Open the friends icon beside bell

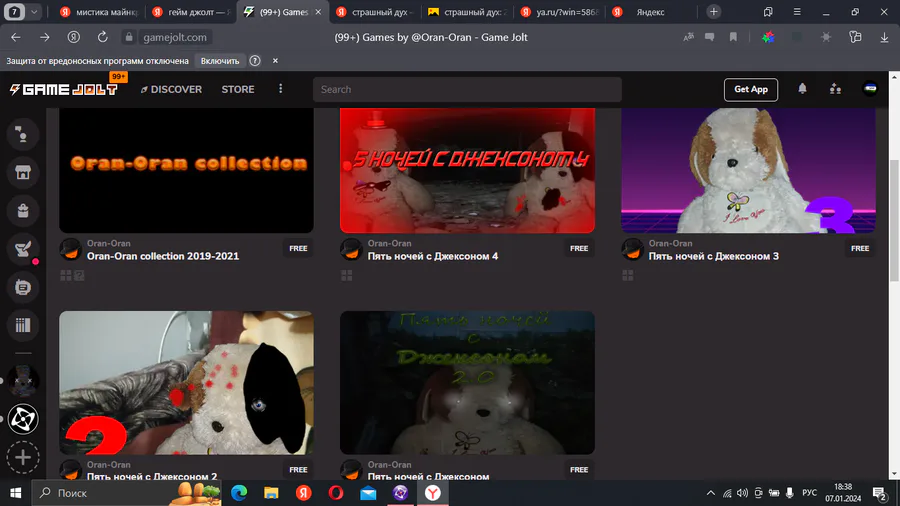click(836, 89)
